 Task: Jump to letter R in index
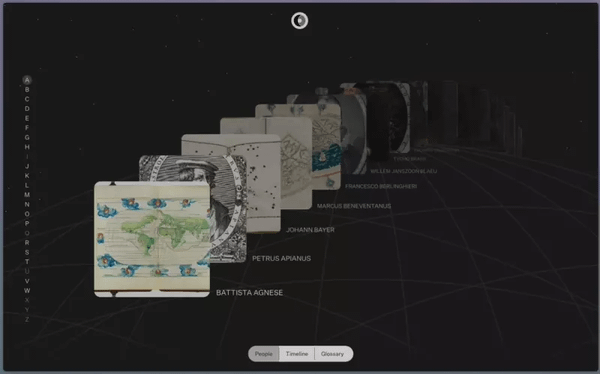coord(27,243)
